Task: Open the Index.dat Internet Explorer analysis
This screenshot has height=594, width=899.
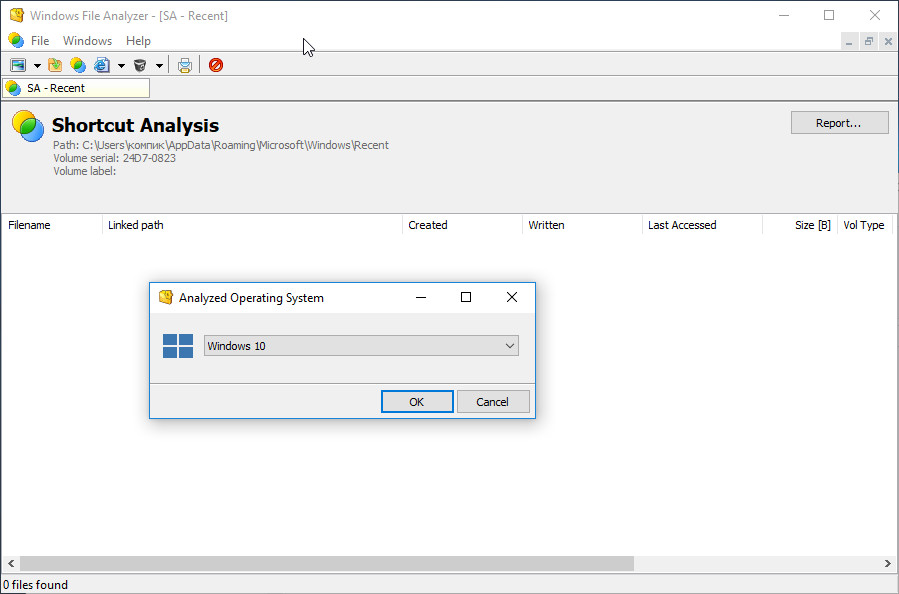Action: click(102, 65)
